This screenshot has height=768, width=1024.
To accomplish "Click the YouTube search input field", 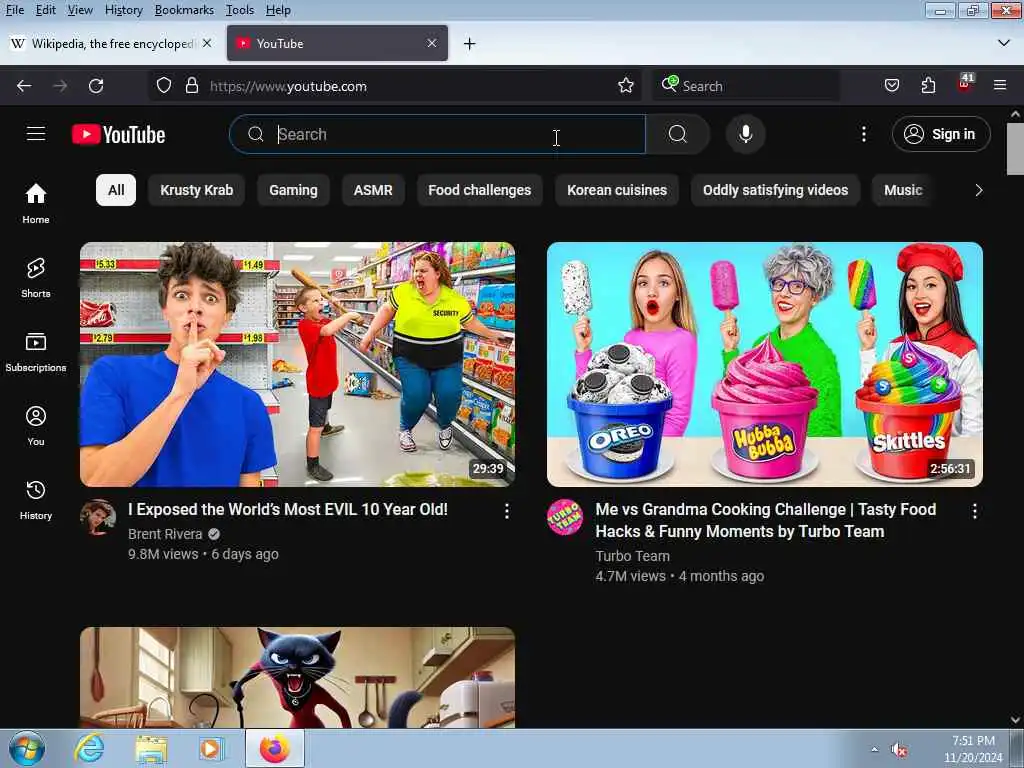I will coord(438,134).
